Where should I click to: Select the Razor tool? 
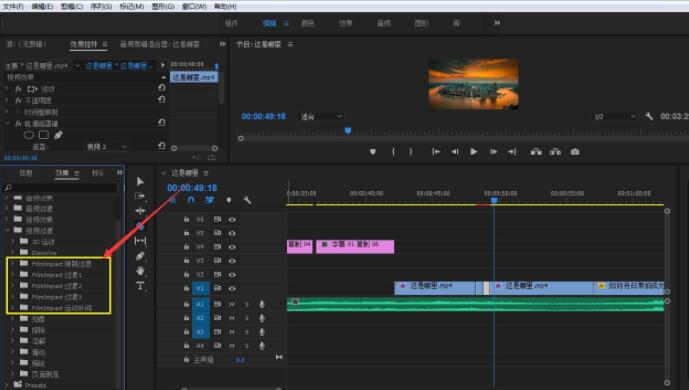click(x=140, y=226)
